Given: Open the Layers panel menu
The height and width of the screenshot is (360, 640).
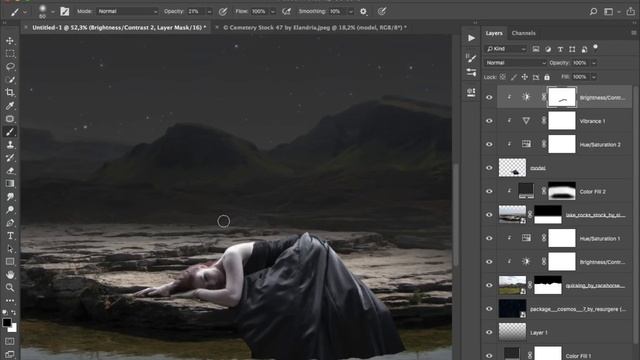Looking at the screenshot, I should point(633,33).
